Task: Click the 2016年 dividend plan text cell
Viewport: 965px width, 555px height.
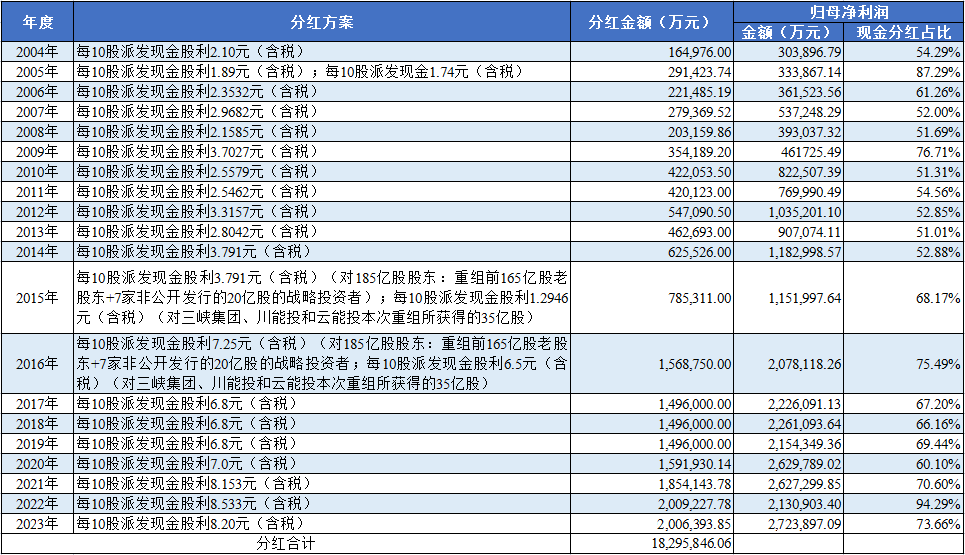Action: [x=321, y=364]
